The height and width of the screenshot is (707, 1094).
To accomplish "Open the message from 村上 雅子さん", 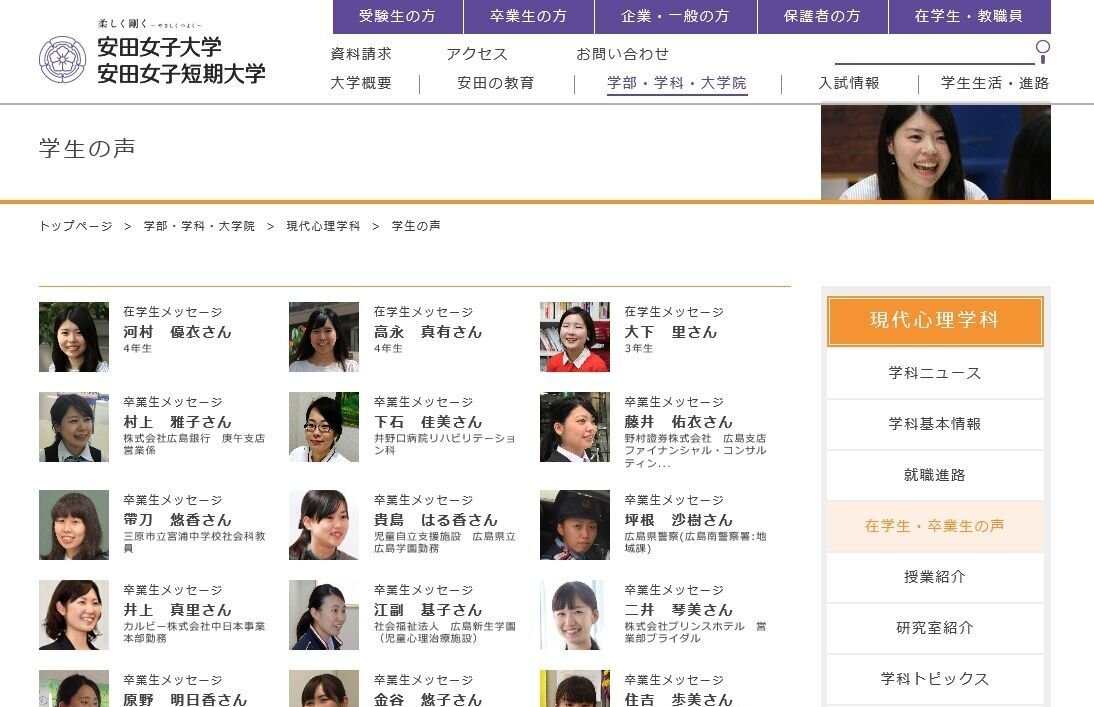I will 177,422.
